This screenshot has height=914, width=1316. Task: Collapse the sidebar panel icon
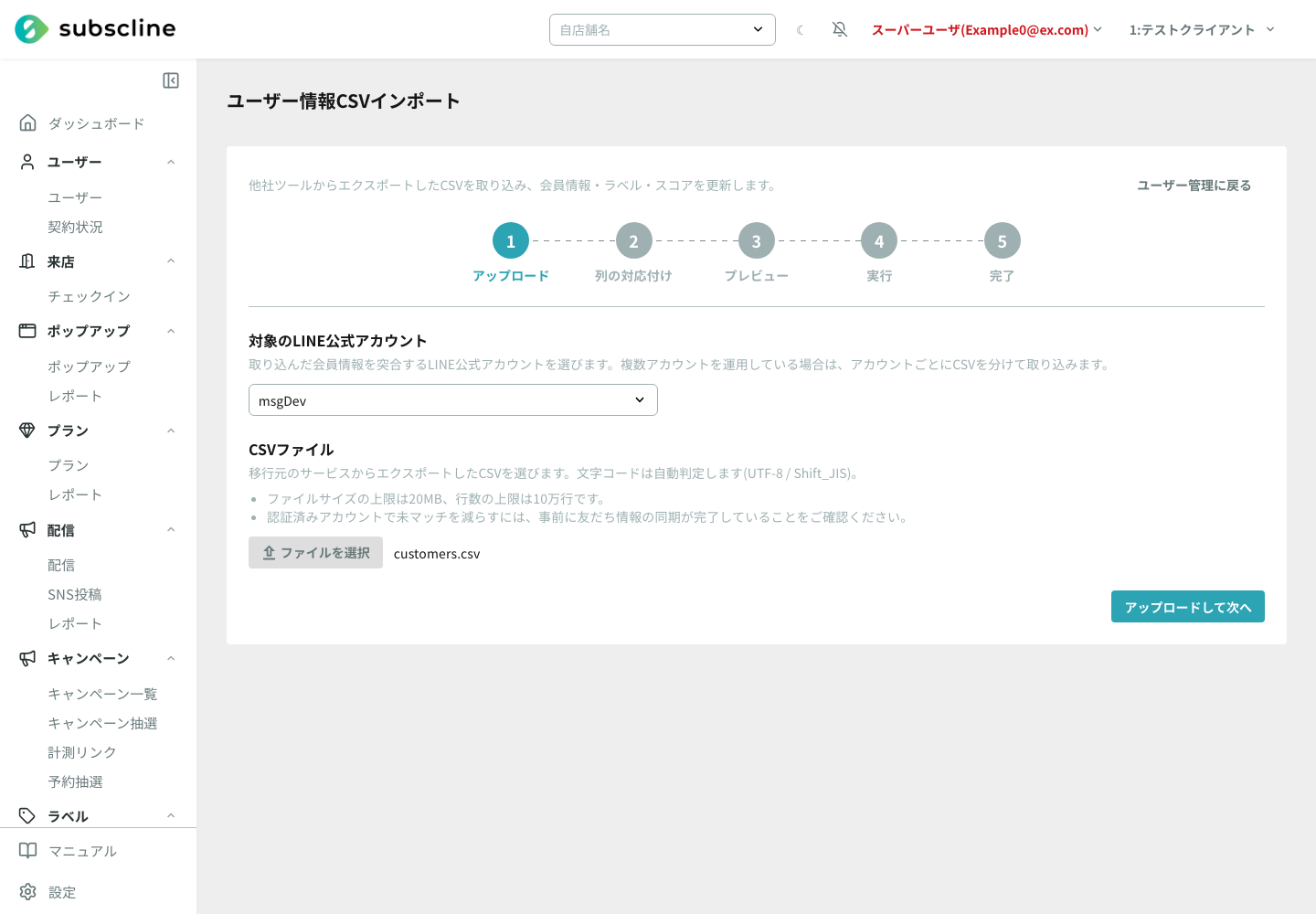(x=171, y=80)
